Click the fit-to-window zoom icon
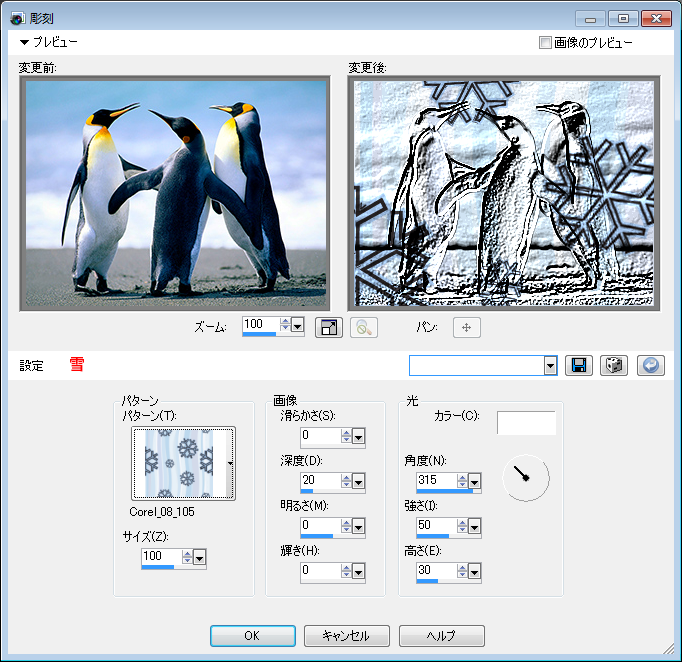The height and width of the screenshot is (662, 682). tap(329, 327)
